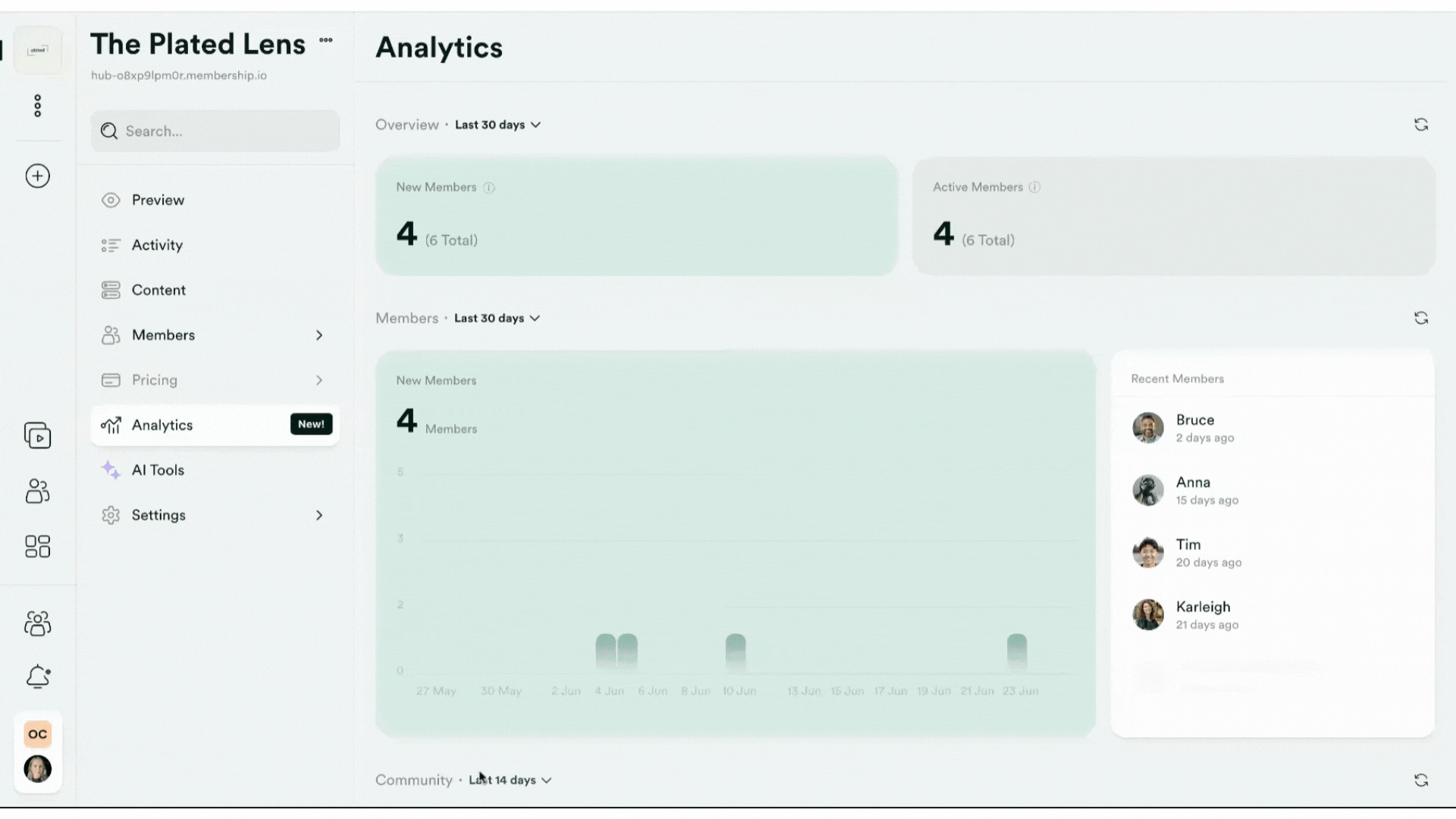1456x819 pixels.
Task: Focus the Search... input field
Action: [215, 131]
